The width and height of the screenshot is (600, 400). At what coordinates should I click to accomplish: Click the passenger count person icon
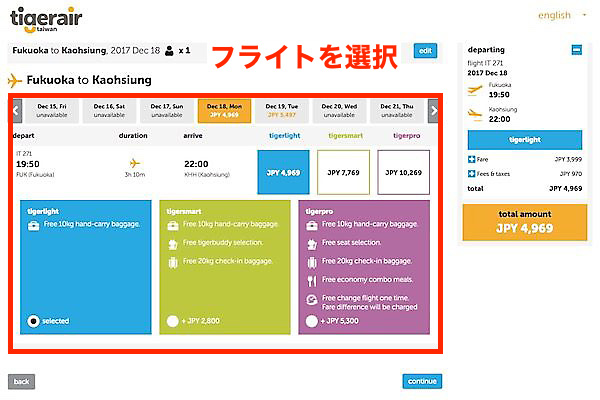(169, 51)
